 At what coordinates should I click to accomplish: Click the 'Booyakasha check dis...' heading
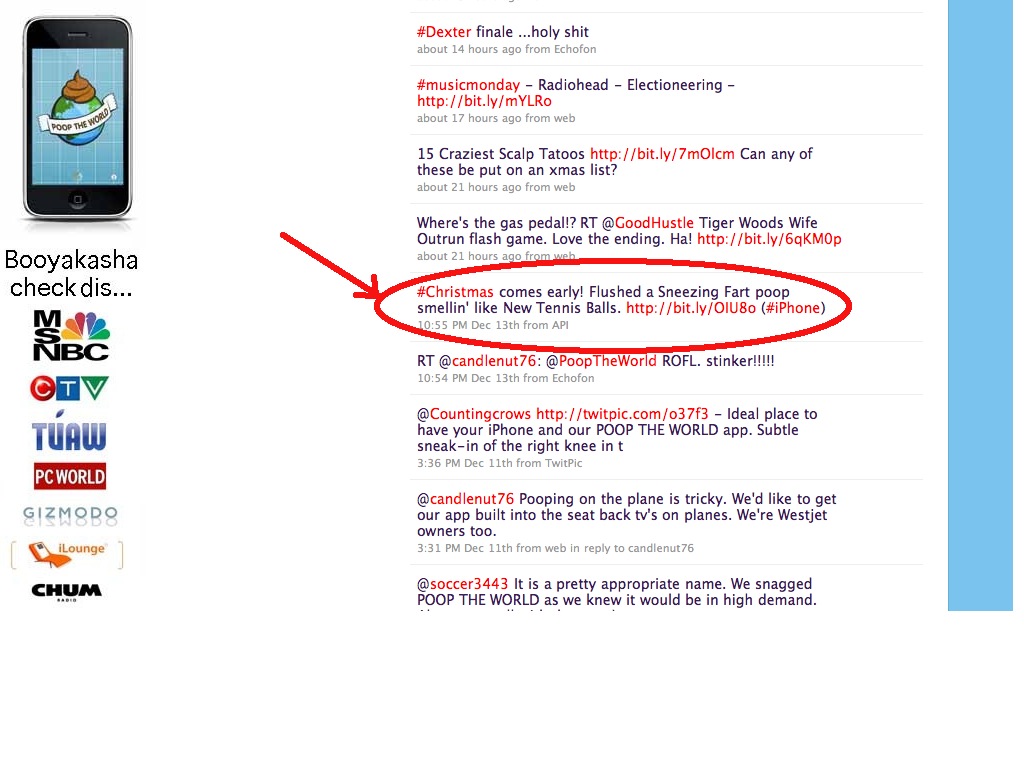pos(71,274)
